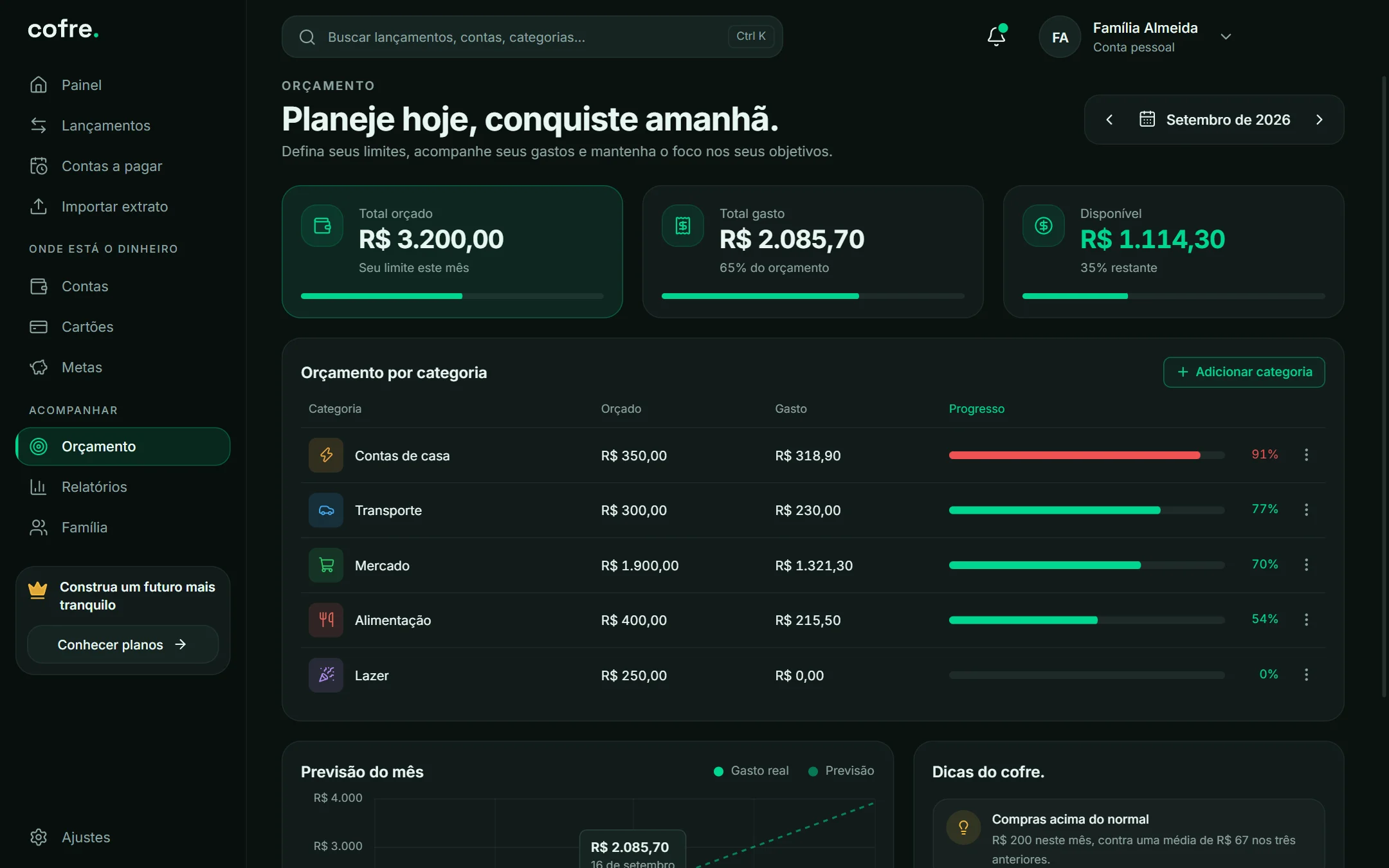
Task: Open options menu for Alimentação row
Action: [x=1306, y=619]
